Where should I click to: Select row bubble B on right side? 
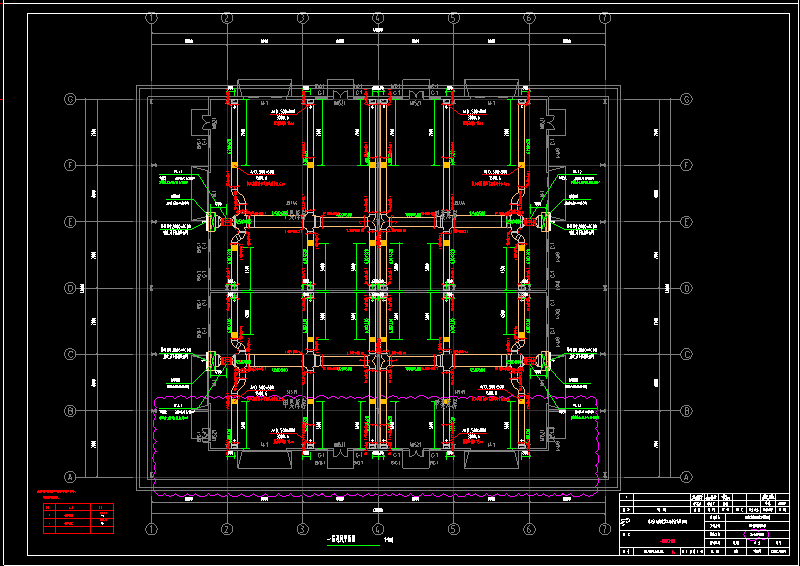686,411
